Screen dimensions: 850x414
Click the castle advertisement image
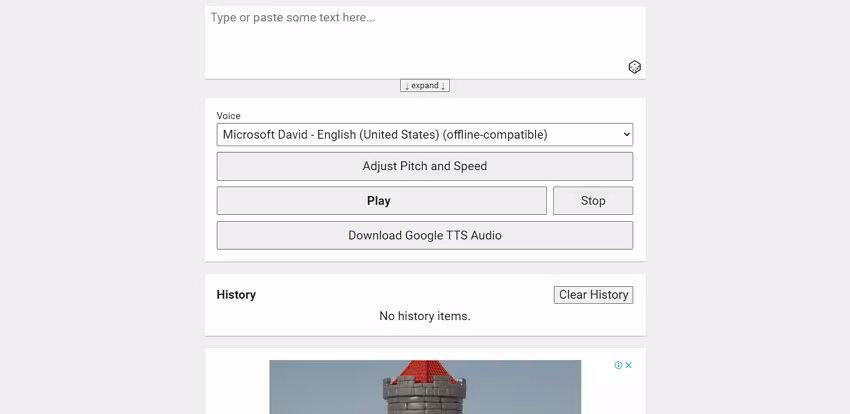point(425,388)
